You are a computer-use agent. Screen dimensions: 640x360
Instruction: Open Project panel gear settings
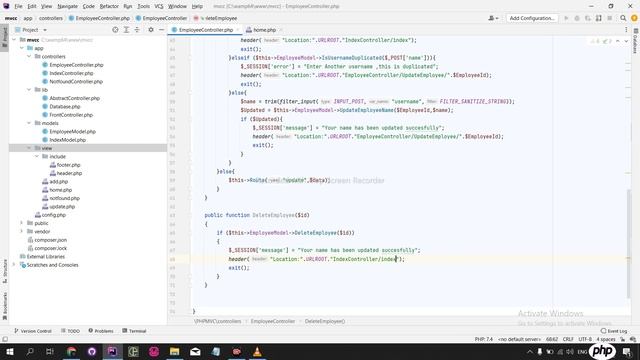[x=151, y=30]
